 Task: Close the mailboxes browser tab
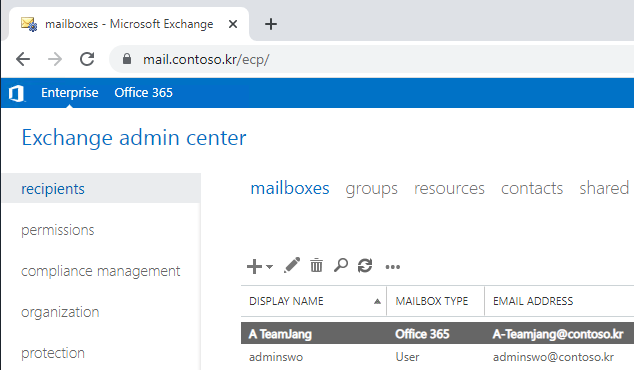(x=232, y=24)
